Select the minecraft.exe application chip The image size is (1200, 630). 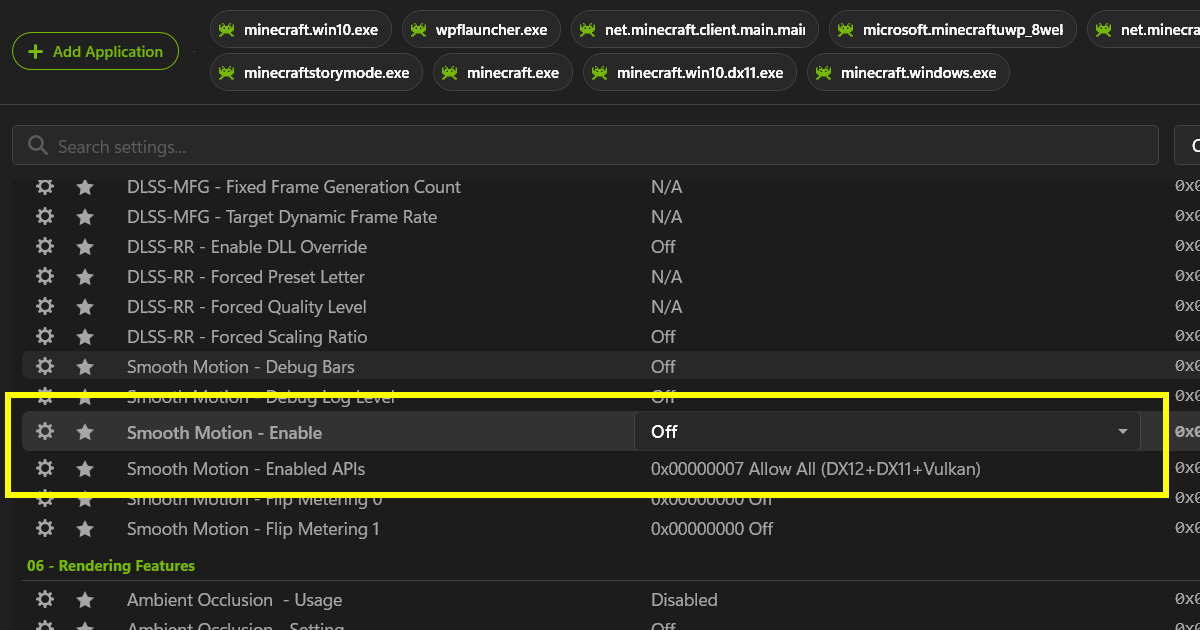(503, 73)
